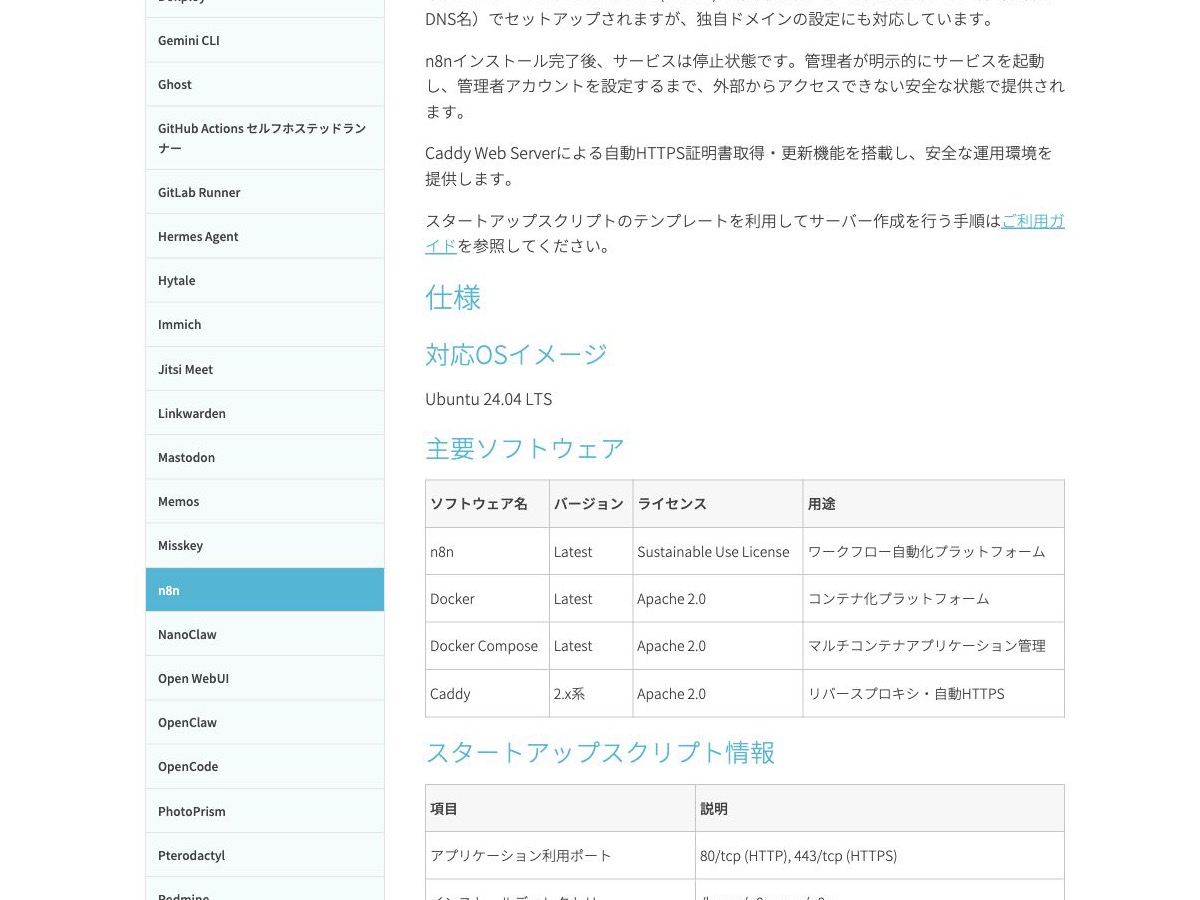Click the スタートアップスクリプト情報 heading

600,752
